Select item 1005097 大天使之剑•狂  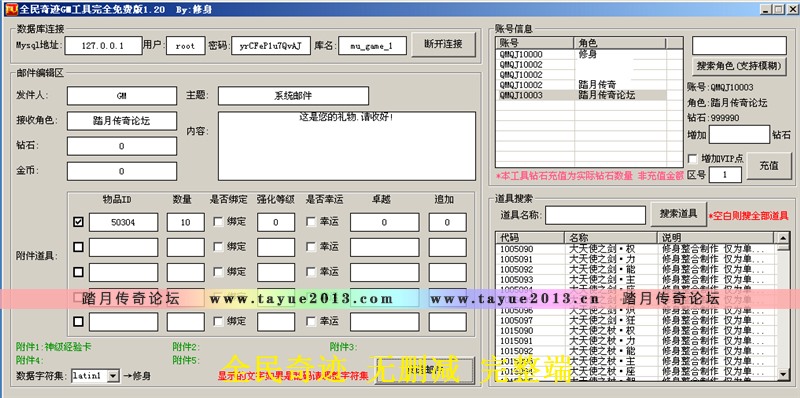(x=636, y=320)
